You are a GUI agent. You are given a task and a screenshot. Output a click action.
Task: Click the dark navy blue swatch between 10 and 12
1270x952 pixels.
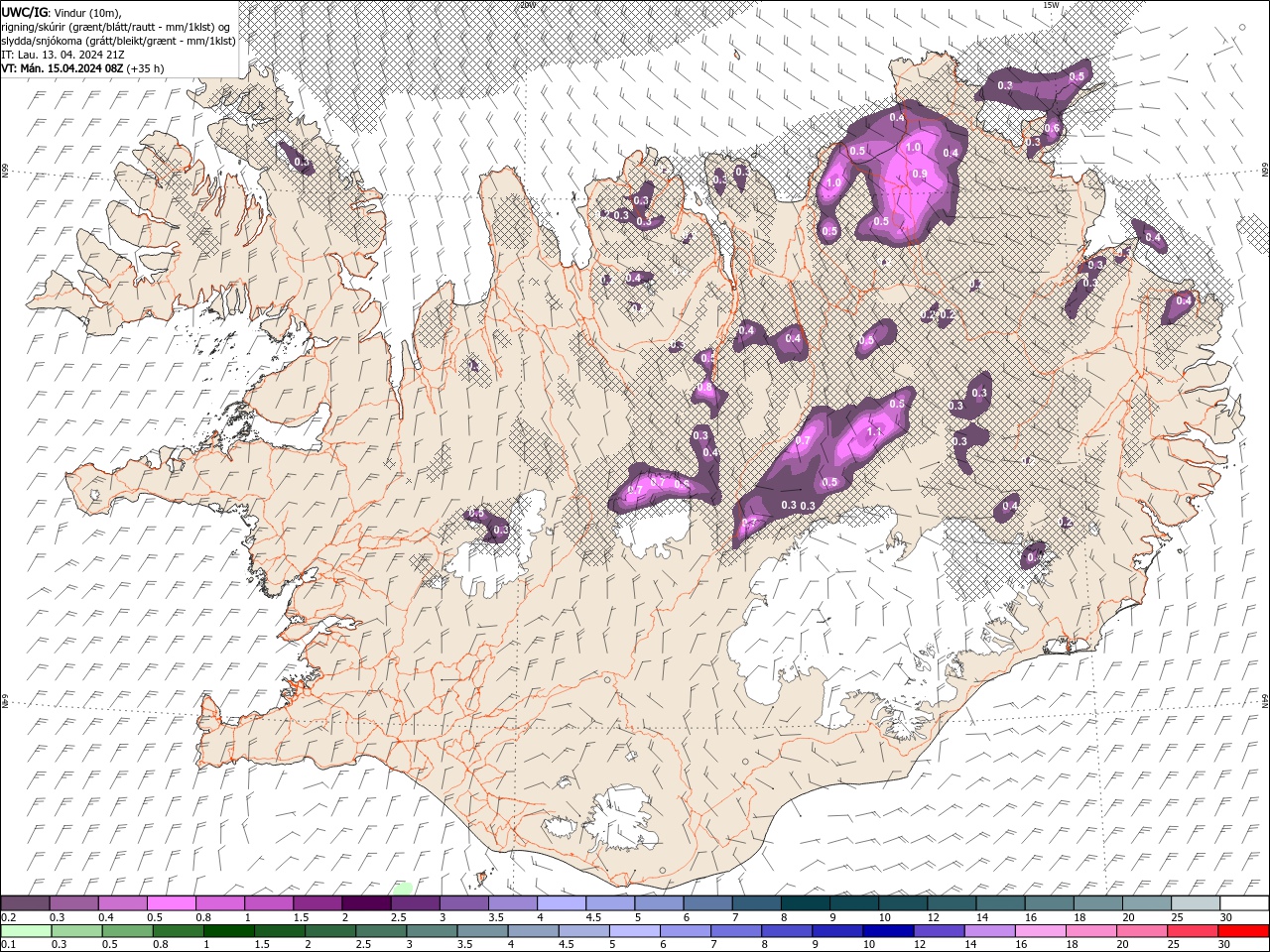[888, 931]
